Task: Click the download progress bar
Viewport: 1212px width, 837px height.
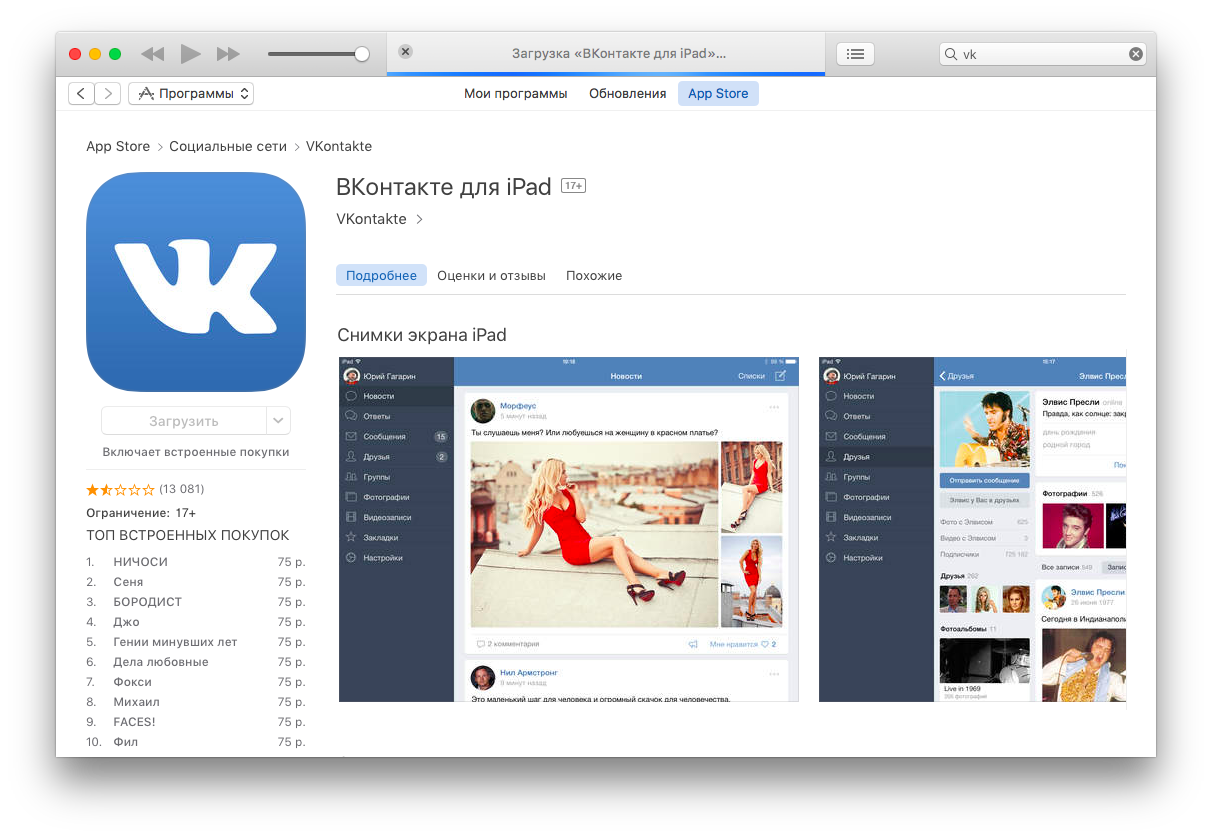Action: [606, 73]
